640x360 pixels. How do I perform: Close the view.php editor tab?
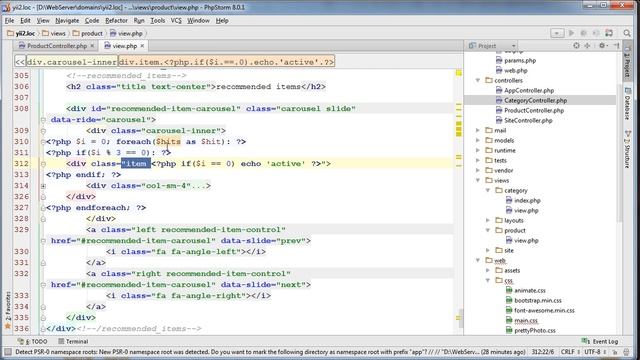pyautogui.click(x=142, y=46)
